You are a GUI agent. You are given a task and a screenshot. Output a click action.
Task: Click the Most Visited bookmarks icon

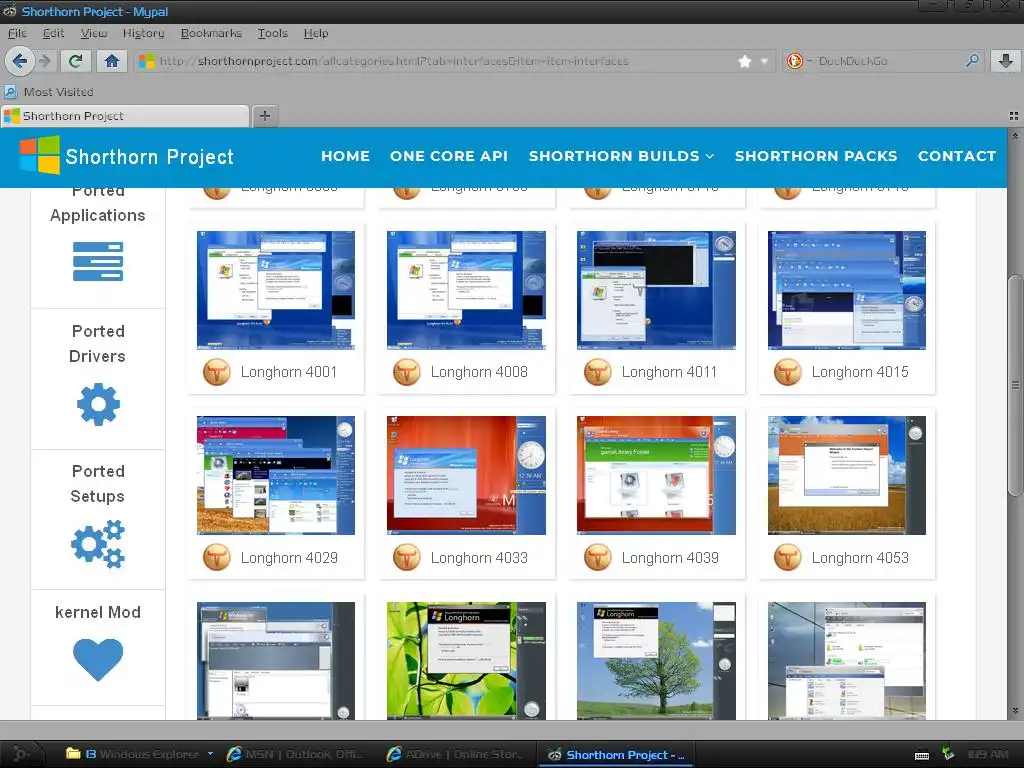click(x=10, y=92)
